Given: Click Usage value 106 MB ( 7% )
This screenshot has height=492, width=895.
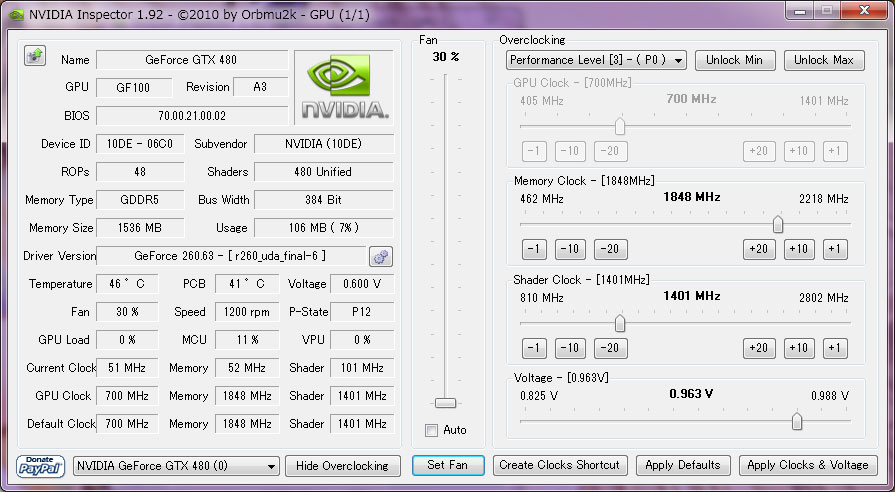Looking at the screenshot, I should click(324, 228).
